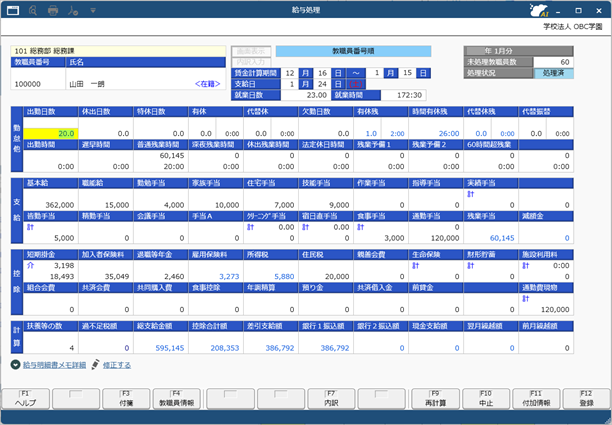Click the pencil icon beside 修正する
This screenshot has height=425, width=612.
95,365
